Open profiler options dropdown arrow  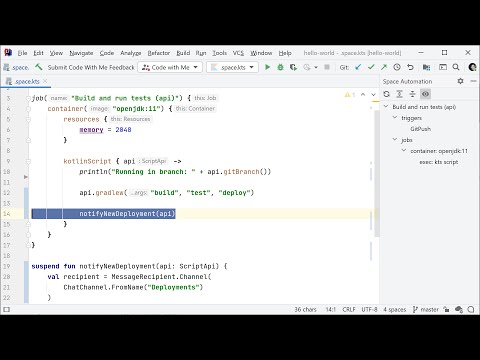coord(316,67)
